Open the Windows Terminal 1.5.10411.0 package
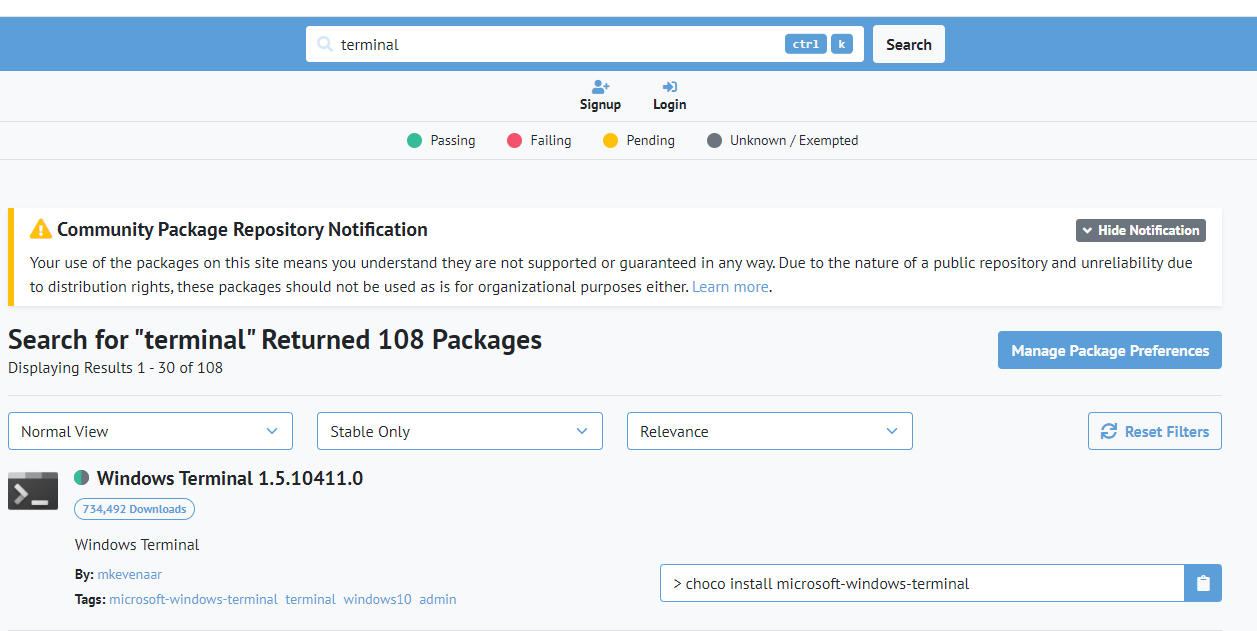Image resolution: width=1257 pixels, height=631 pixels. click(230, 478)
